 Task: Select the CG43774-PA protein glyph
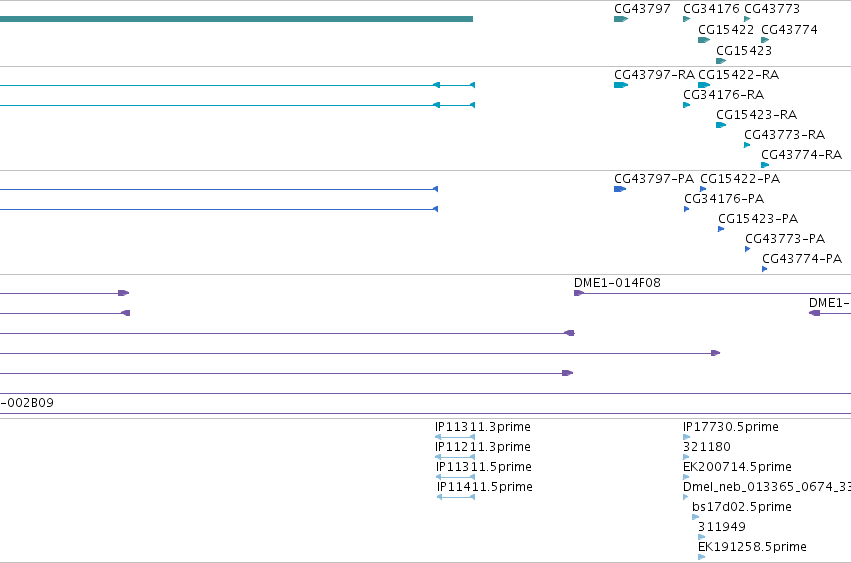[765, 269]
